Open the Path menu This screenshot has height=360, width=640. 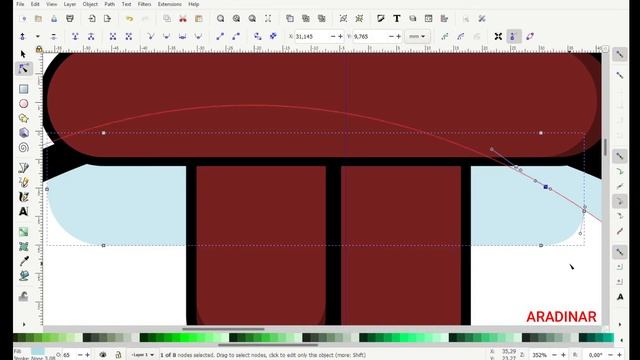point(109,4)
